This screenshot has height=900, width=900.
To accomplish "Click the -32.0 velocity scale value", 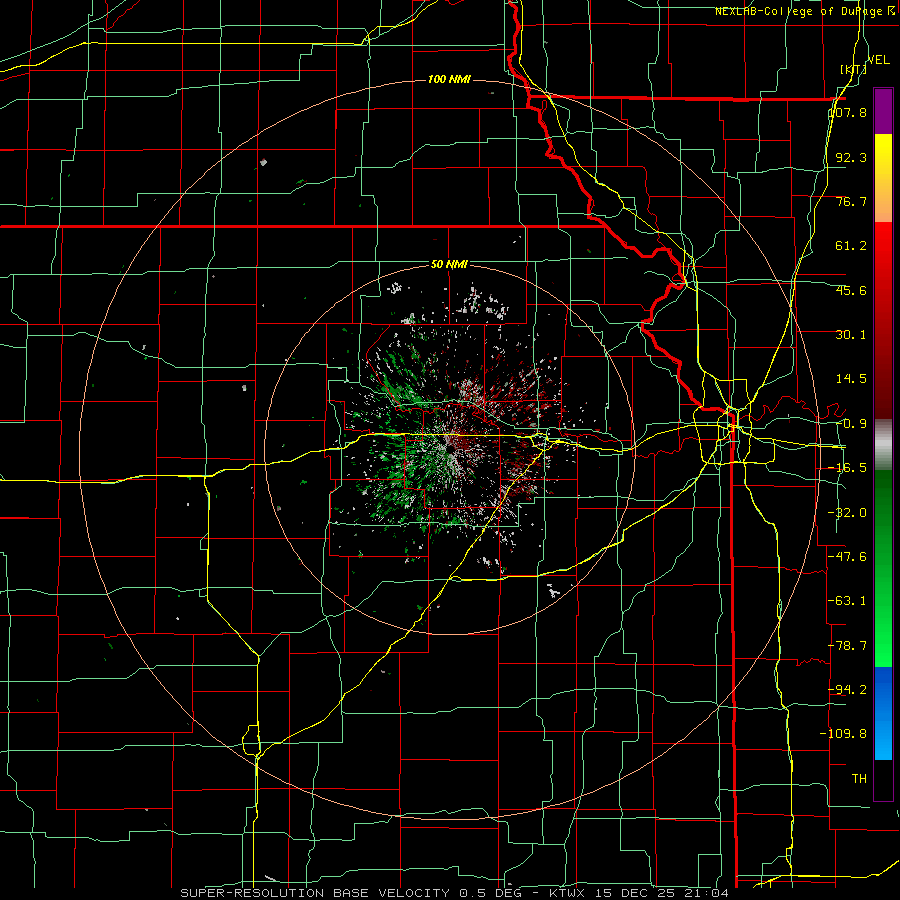I will coord(848,513).
